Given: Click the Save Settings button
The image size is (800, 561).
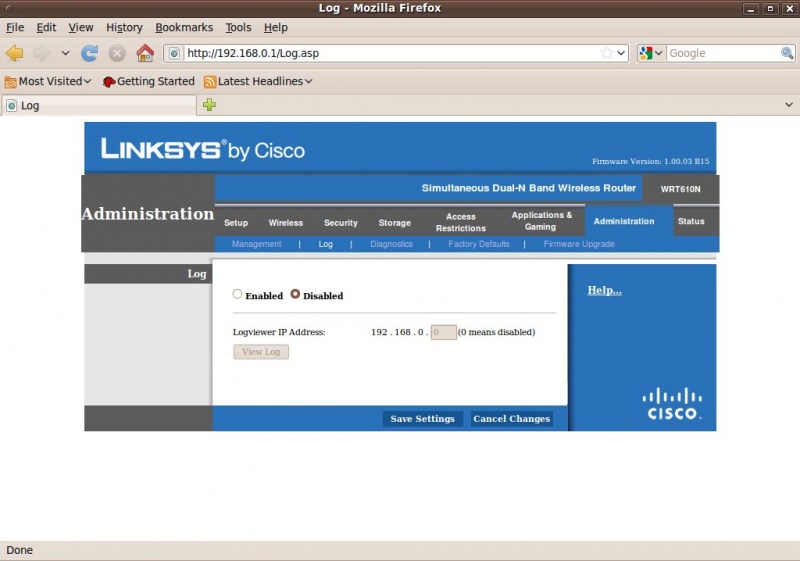Looking at the screenshot, I should (x=422, y=419).
